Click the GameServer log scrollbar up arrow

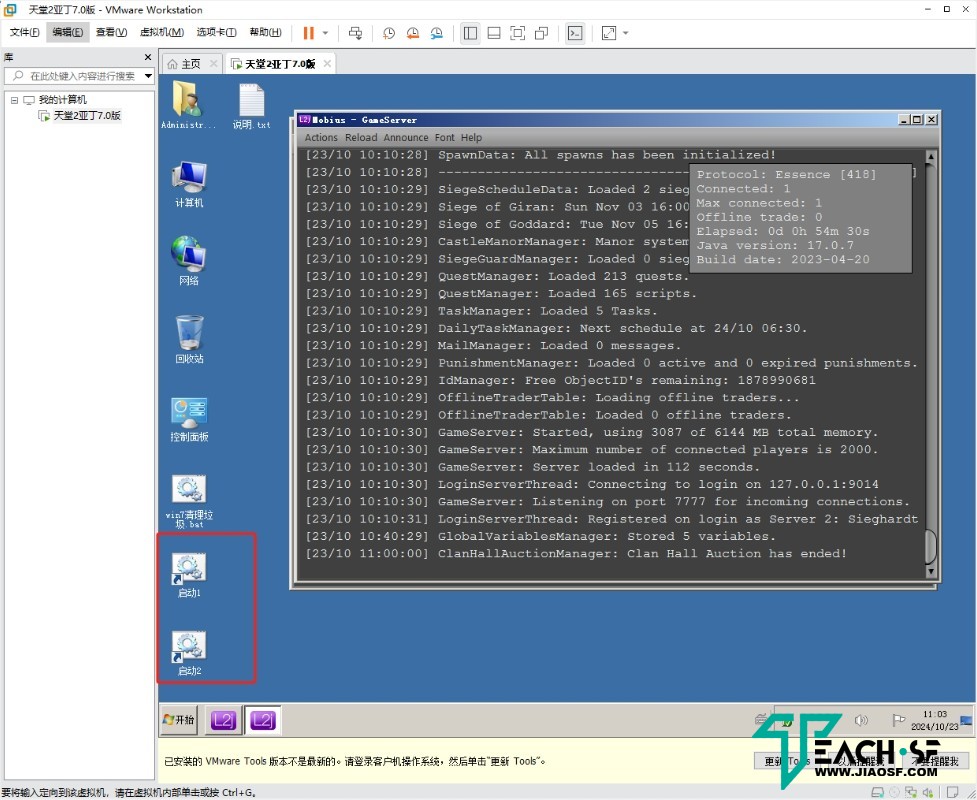pyautogui.click(x=930, y=156)
